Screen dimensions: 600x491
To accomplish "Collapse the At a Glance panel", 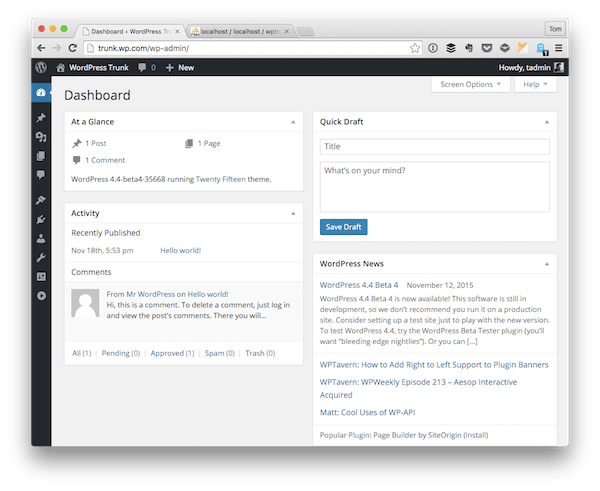I will click(x=293, y=122).
